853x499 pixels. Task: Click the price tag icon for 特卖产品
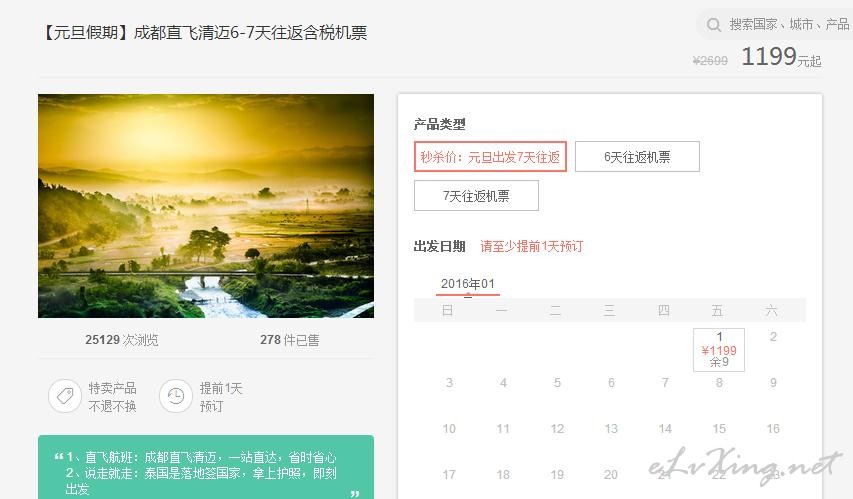point(65,396)
